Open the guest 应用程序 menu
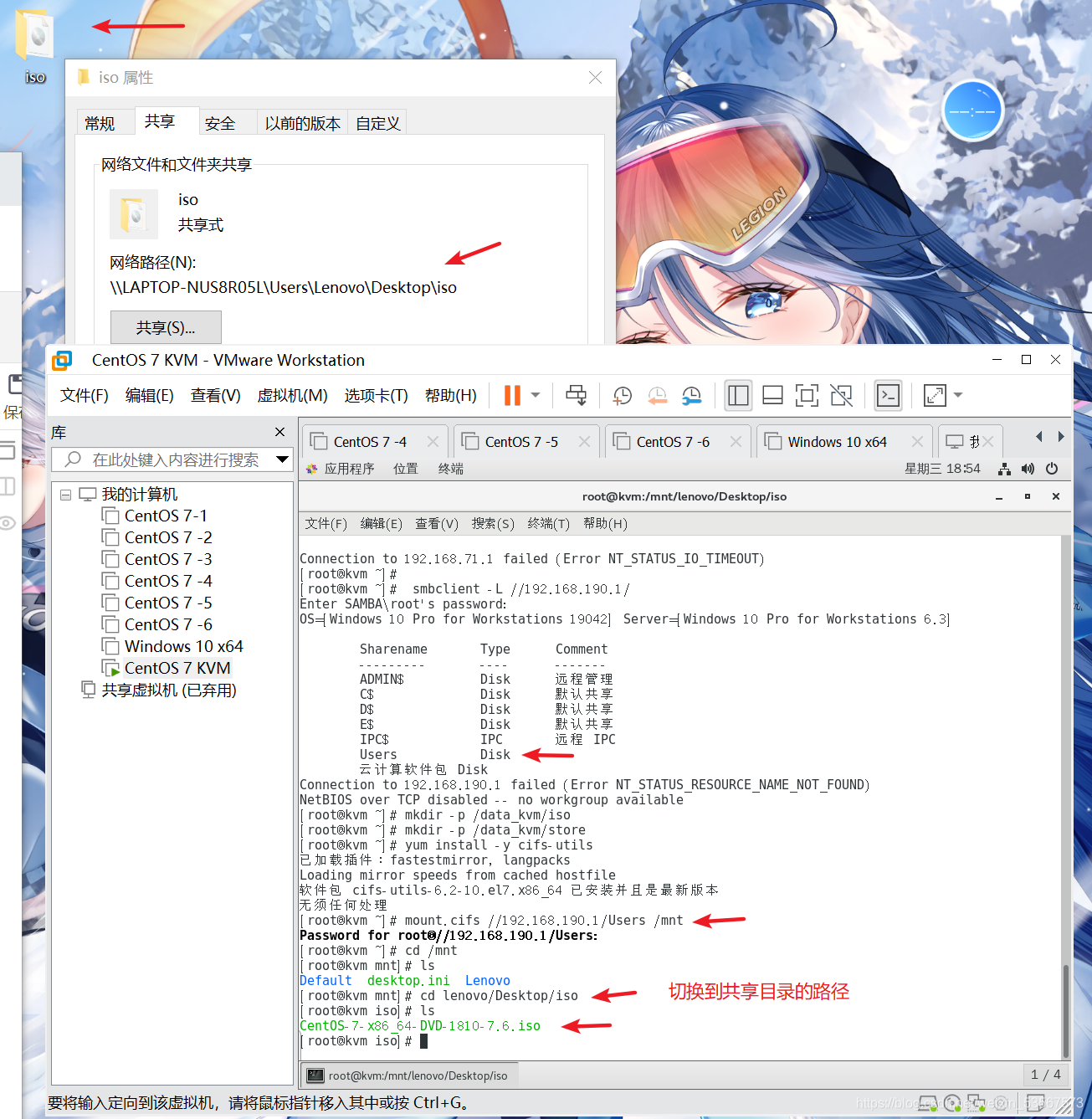Screen dimensions: 1092x1119 point(341,469)
